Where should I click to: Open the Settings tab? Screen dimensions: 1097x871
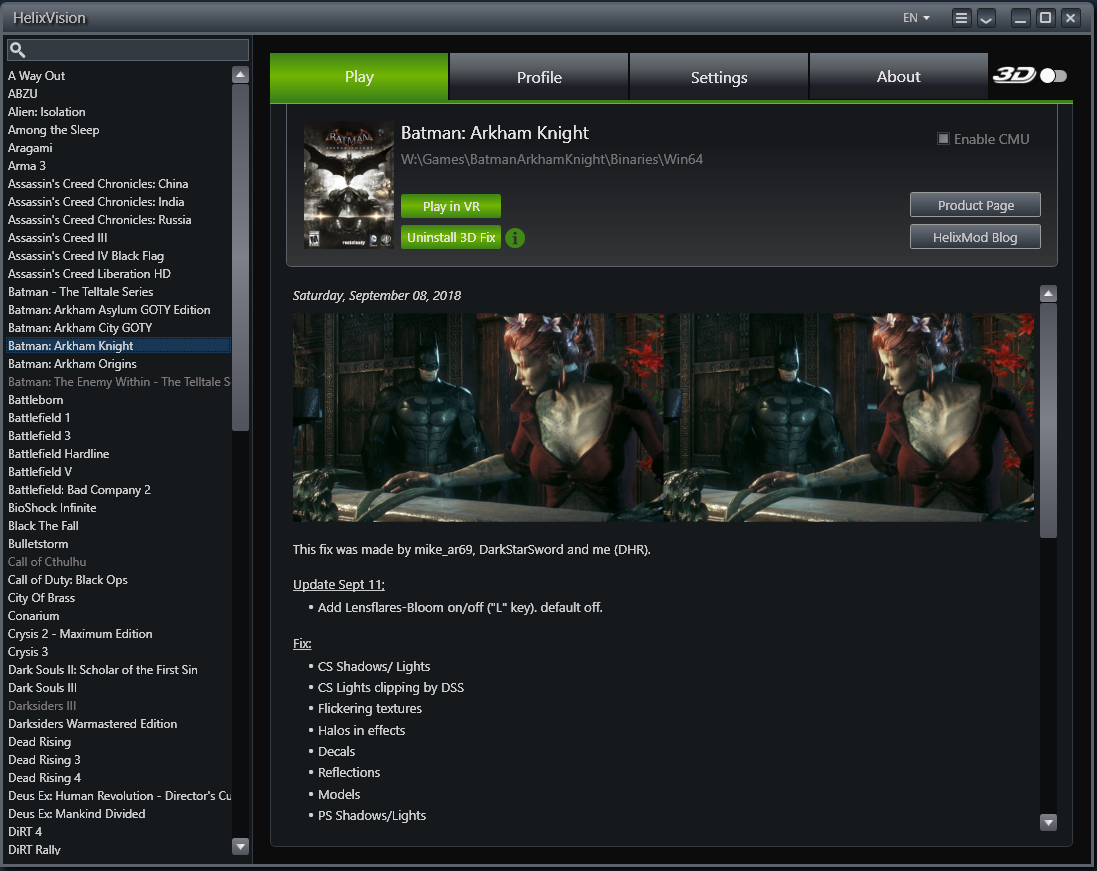click(719, 77)
